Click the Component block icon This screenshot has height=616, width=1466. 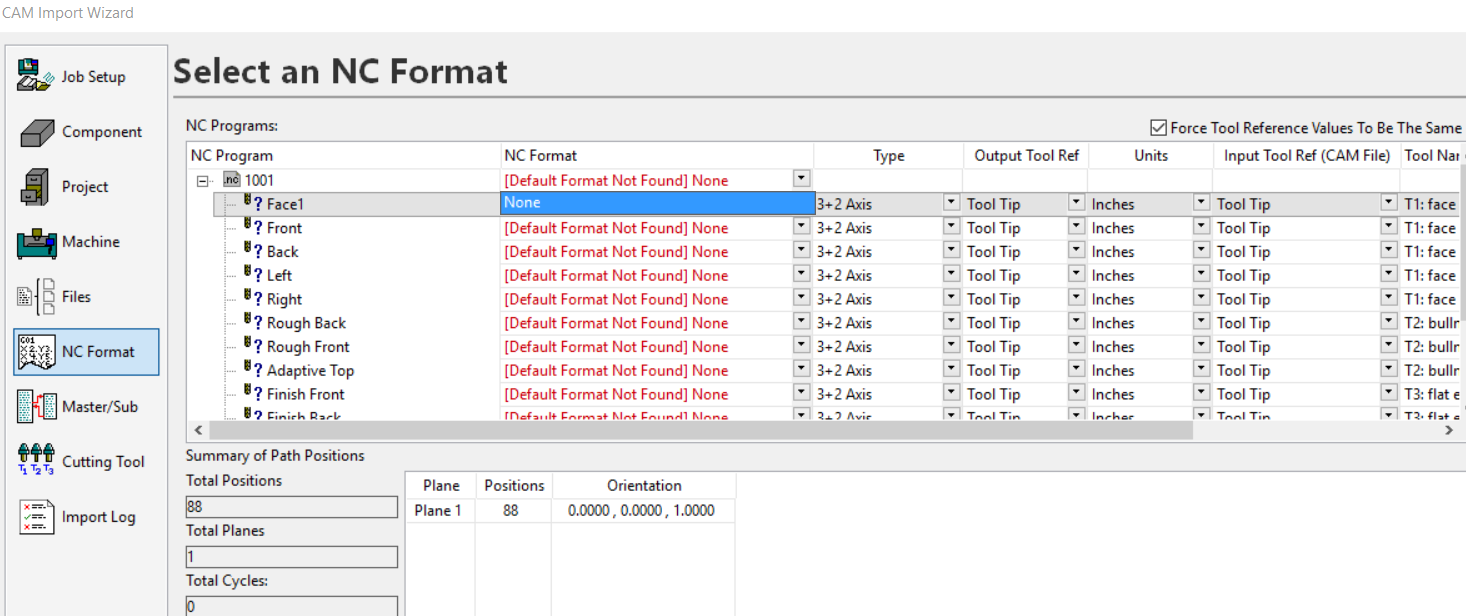click(x=36, y=132)
